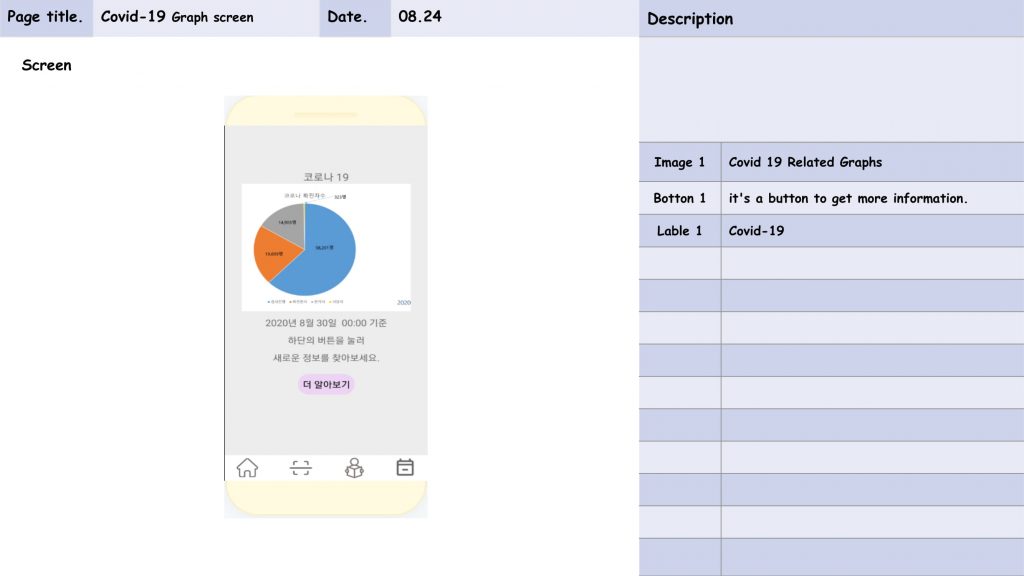Screen dimensions: 1024x576
Task: Open the scan icon in bottom navigation
Action: click(301, 468)
